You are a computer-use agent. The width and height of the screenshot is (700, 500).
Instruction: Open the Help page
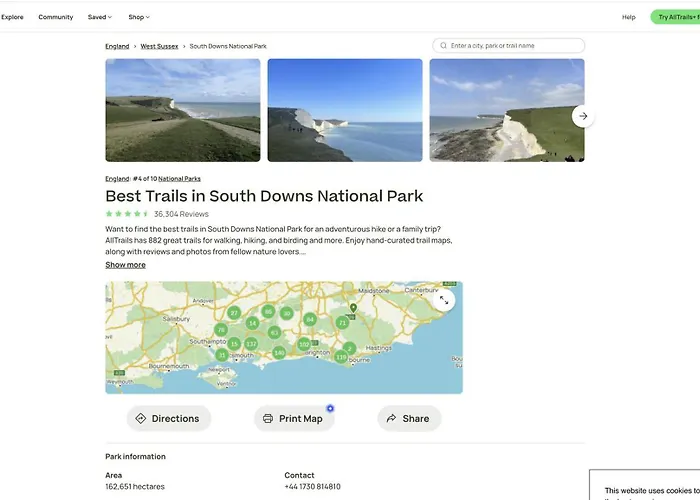click(x=629, y=17)
